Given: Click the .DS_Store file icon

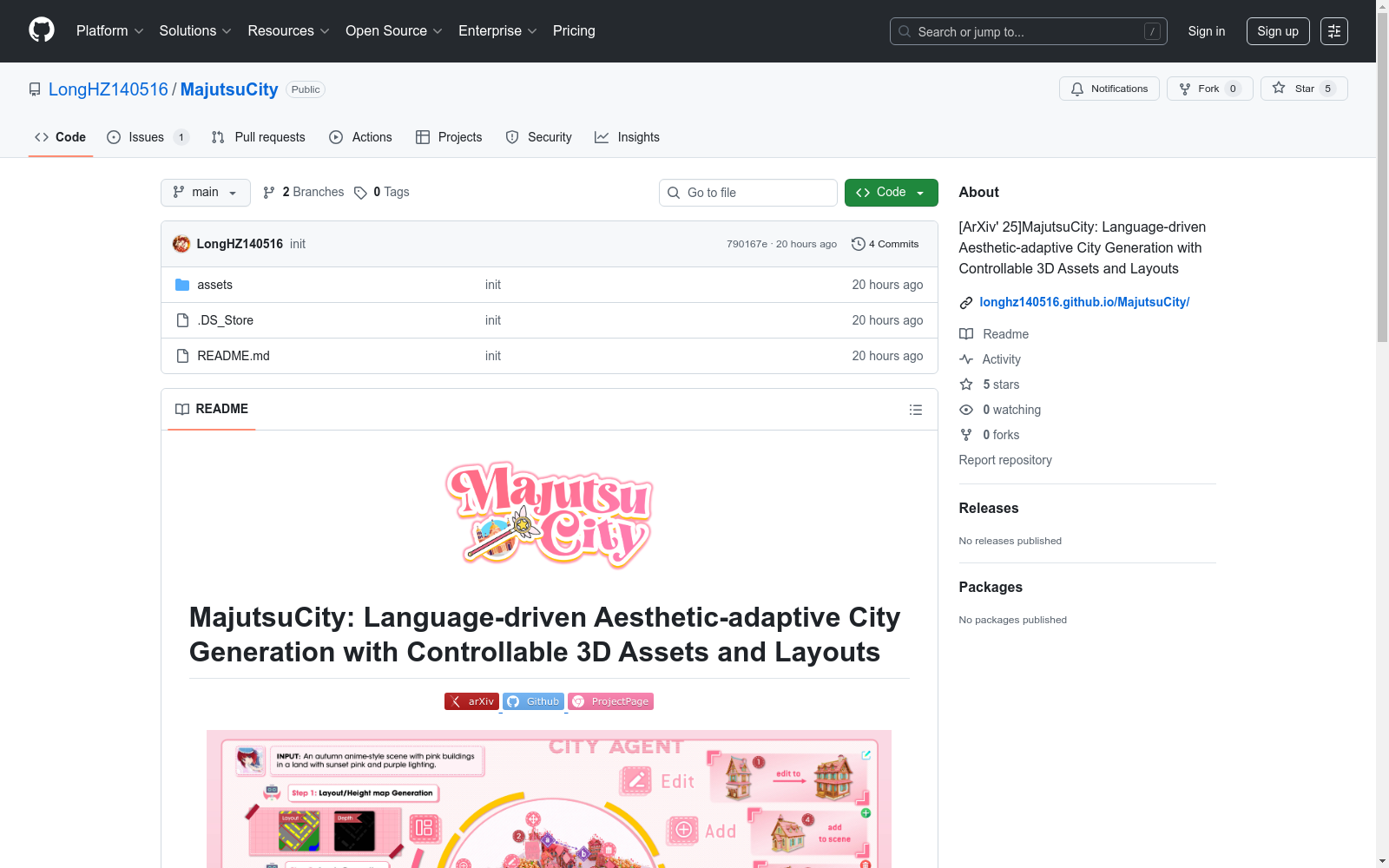Looking at the screenshot, I should coord(182,320).
